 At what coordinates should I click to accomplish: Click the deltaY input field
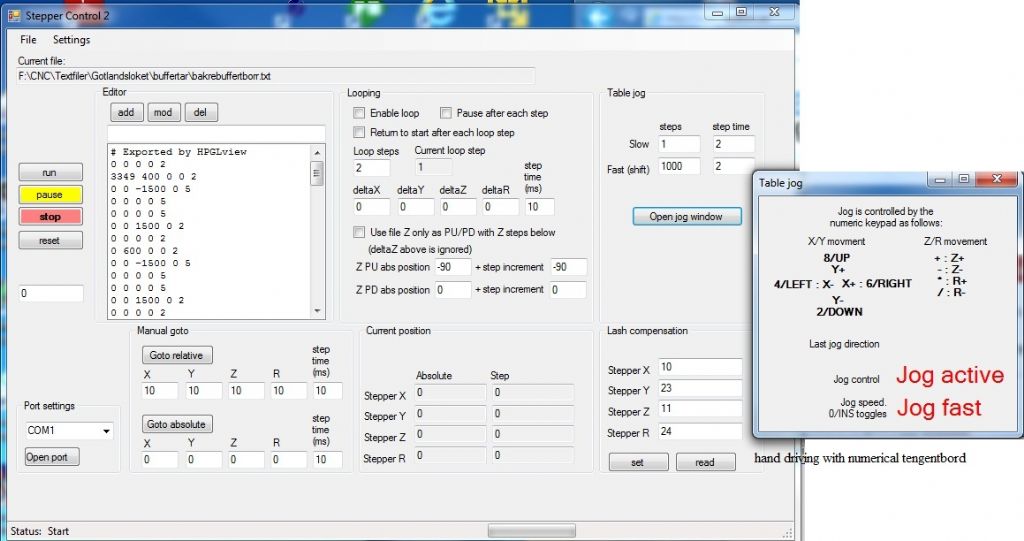pyautogui.click(x=415, y=207)
